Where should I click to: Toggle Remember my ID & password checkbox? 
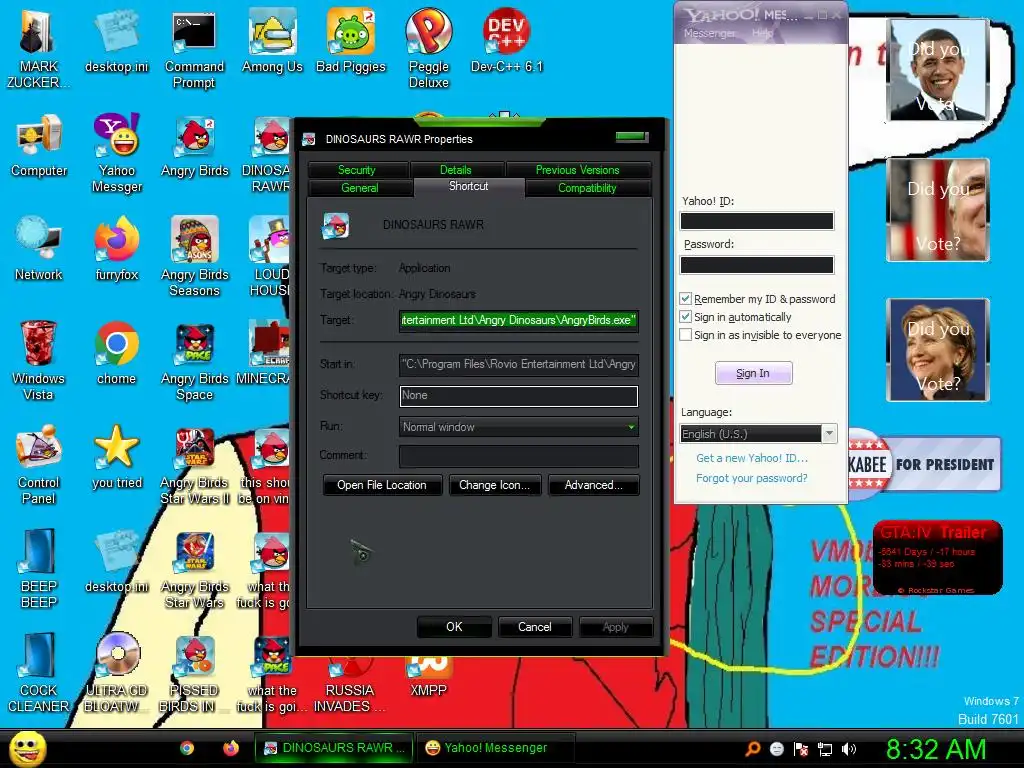pyautogui.click(x=685, y=298)
